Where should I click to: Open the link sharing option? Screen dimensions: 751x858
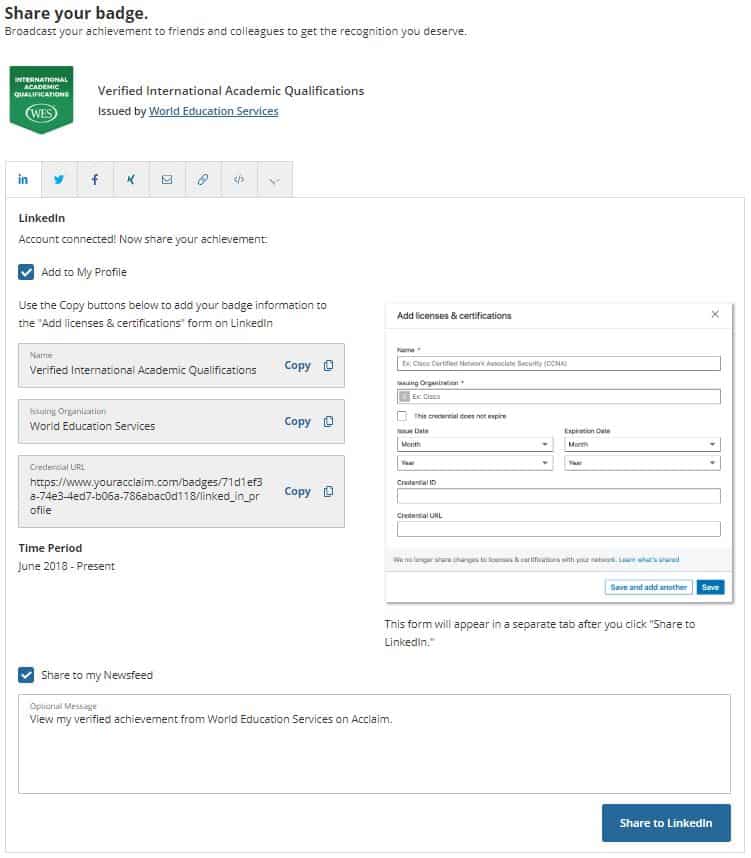[203, 179]
